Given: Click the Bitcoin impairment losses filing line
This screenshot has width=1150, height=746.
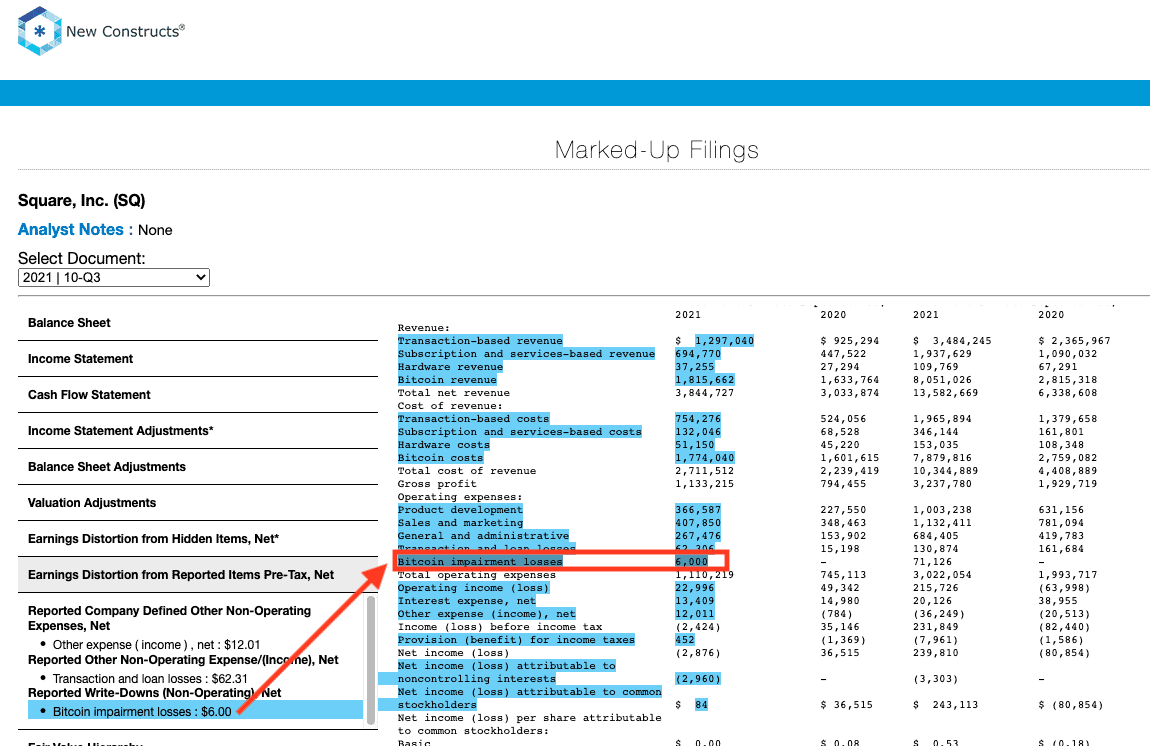Looking at the screenshot, I should pyautogui.click(x=480, y=562).
